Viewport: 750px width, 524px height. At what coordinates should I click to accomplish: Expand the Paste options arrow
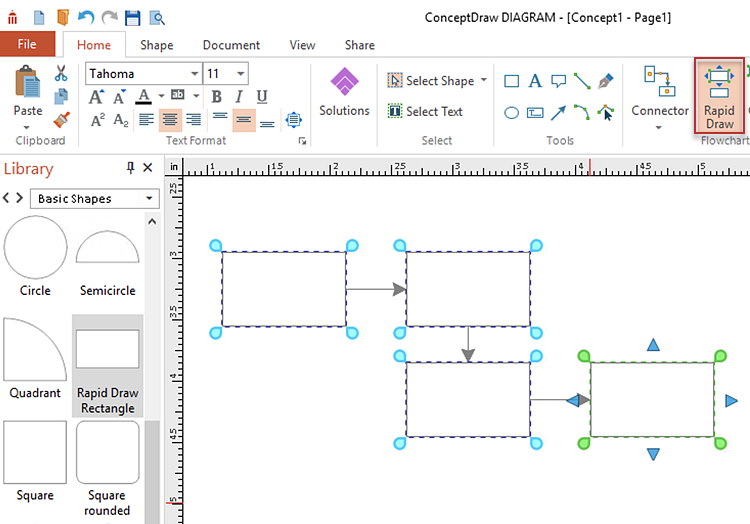[x=26, y=127]
